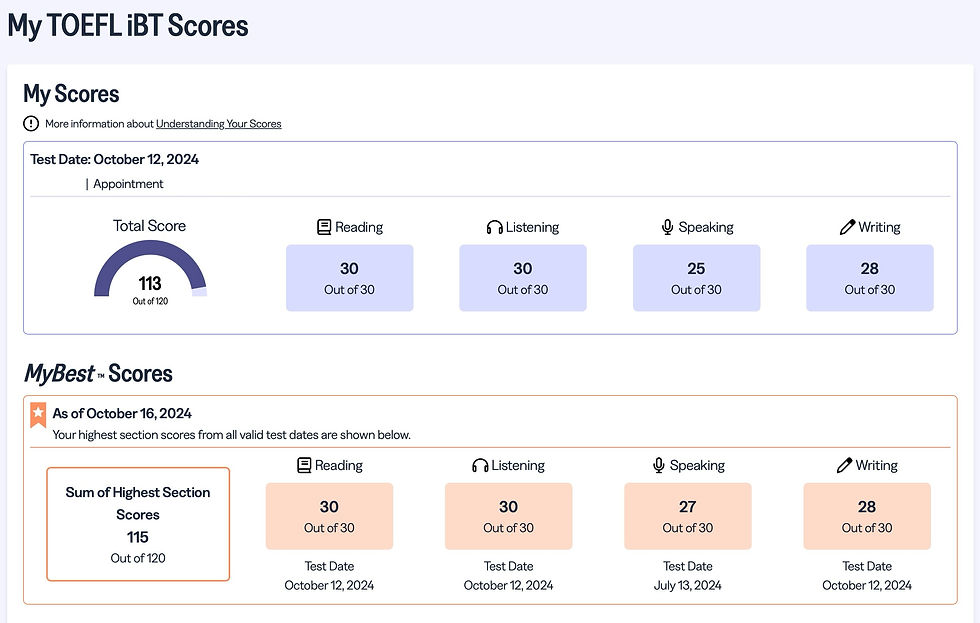Click the Sum of Highest Section Scores box
The image size is (980, 623).
coord(138,524)
